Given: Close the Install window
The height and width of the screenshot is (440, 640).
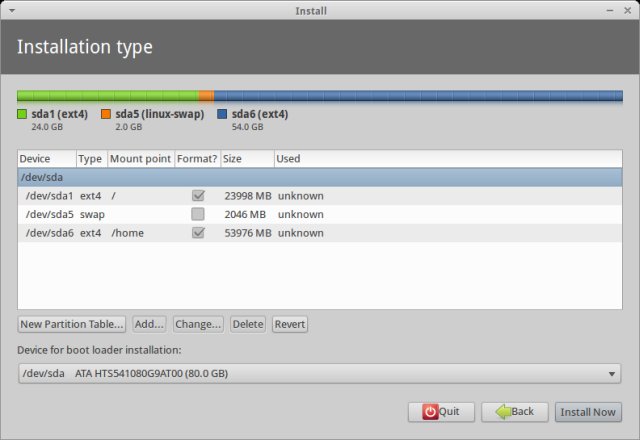Looking at the screenshot, I should click(x=628, y=11).
